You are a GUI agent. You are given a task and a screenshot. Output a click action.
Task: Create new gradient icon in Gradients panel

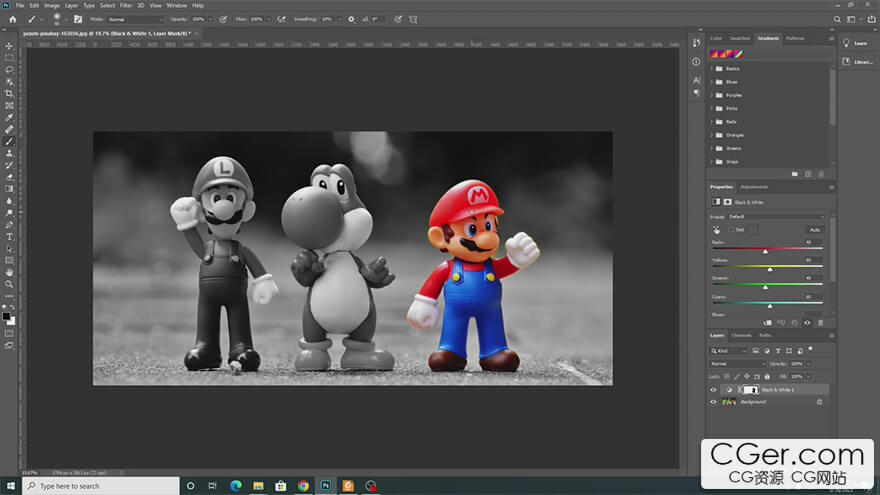[x=808, y=174]
